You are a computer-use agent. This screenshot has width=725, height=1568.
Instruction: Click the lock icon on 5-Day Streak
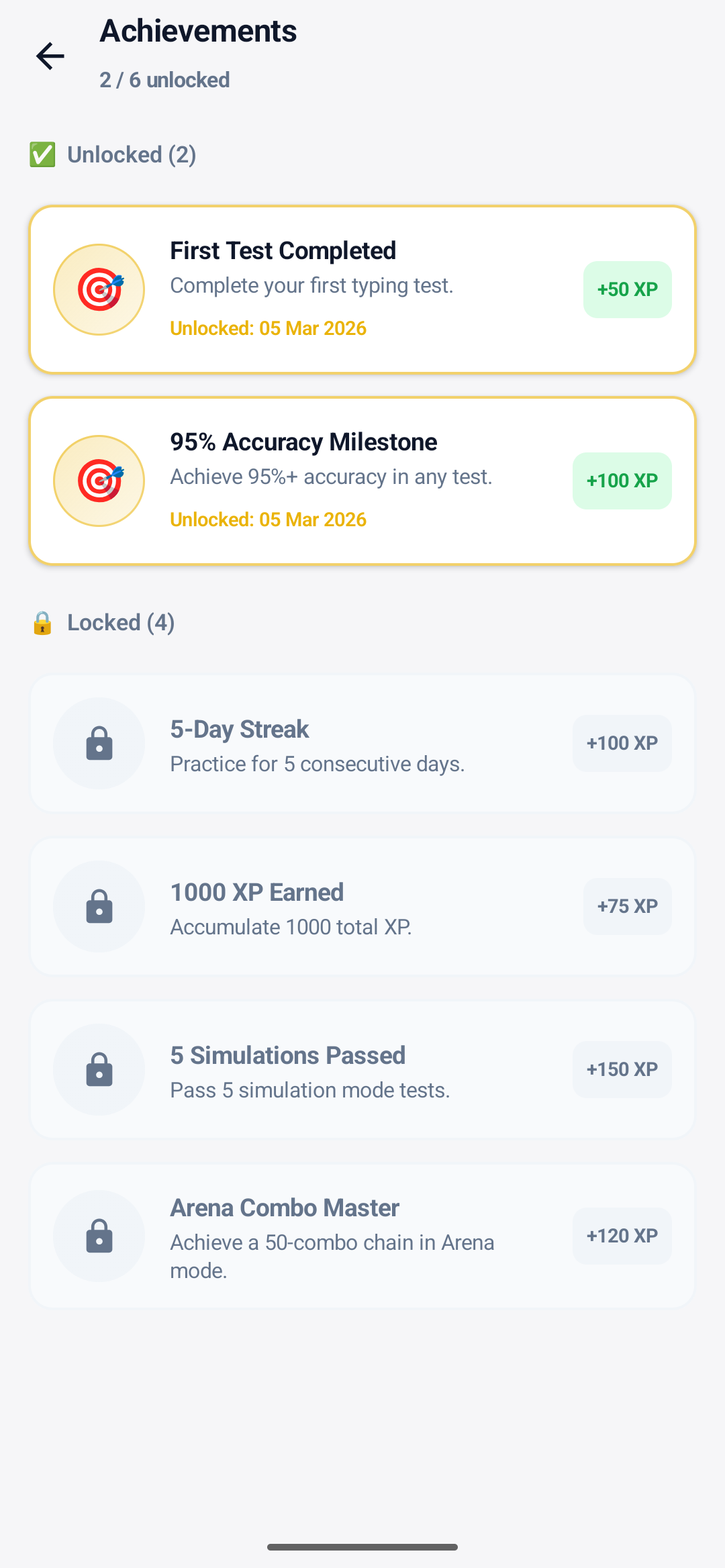(x=99, y=743)
